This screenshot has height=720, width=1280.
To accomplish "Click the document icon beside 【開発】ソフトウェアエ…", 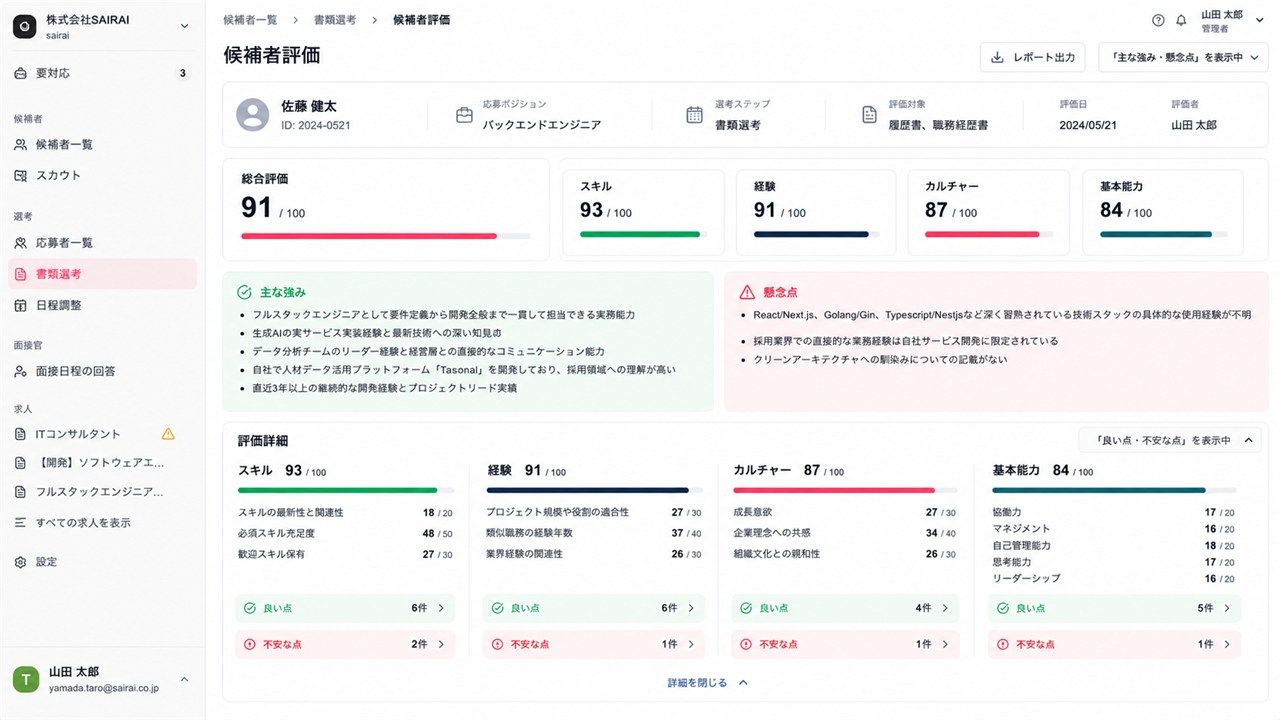I will [21, 463].
